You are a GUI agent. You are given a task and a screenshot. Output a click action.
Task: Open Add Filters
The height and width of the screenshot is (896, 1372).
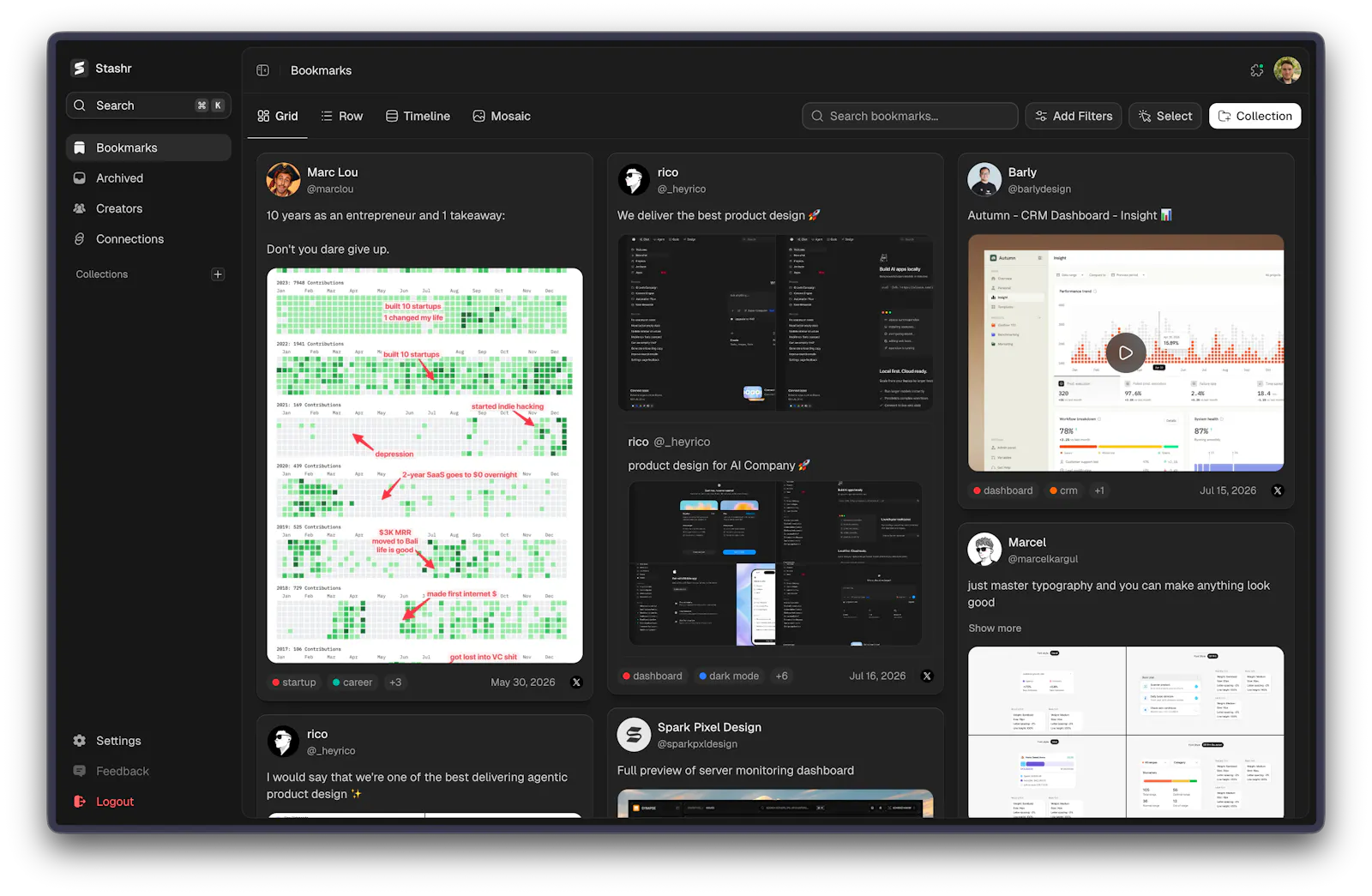coord(1074,116)
